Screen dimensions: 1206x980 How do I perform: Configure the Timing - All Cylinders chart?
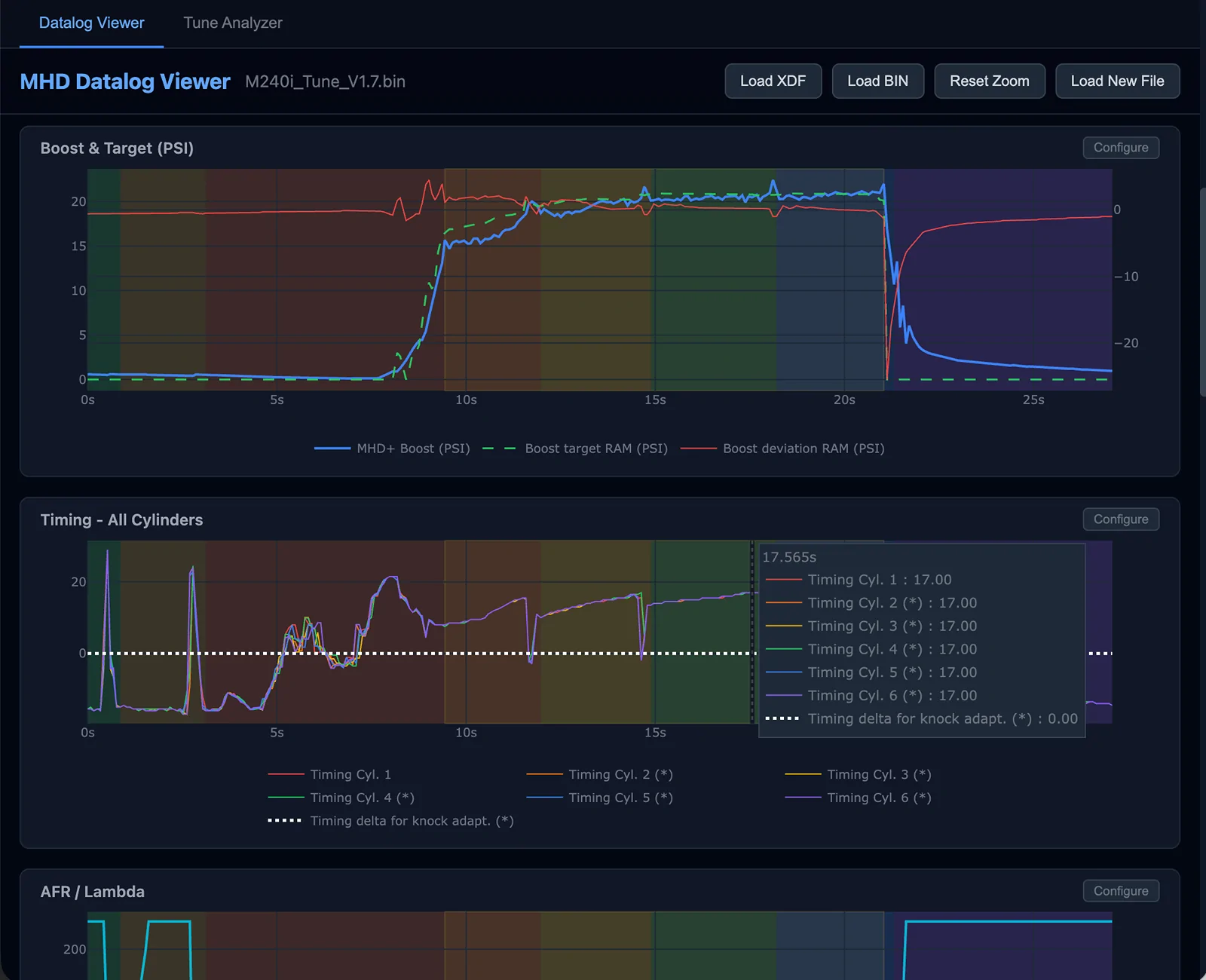point(1121,519)
